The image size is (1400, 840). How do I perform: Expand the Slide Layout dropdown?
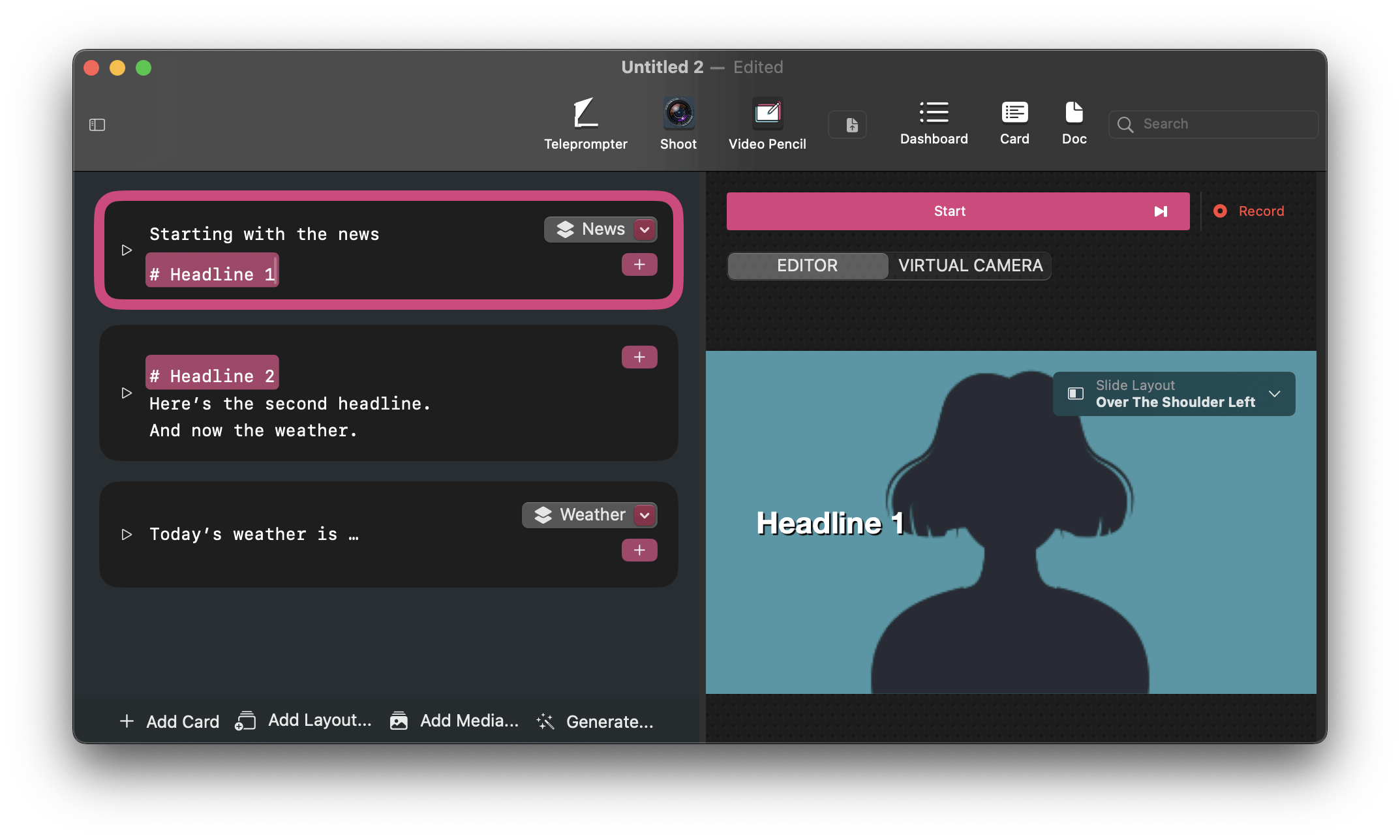click(x=1274, y=394)
